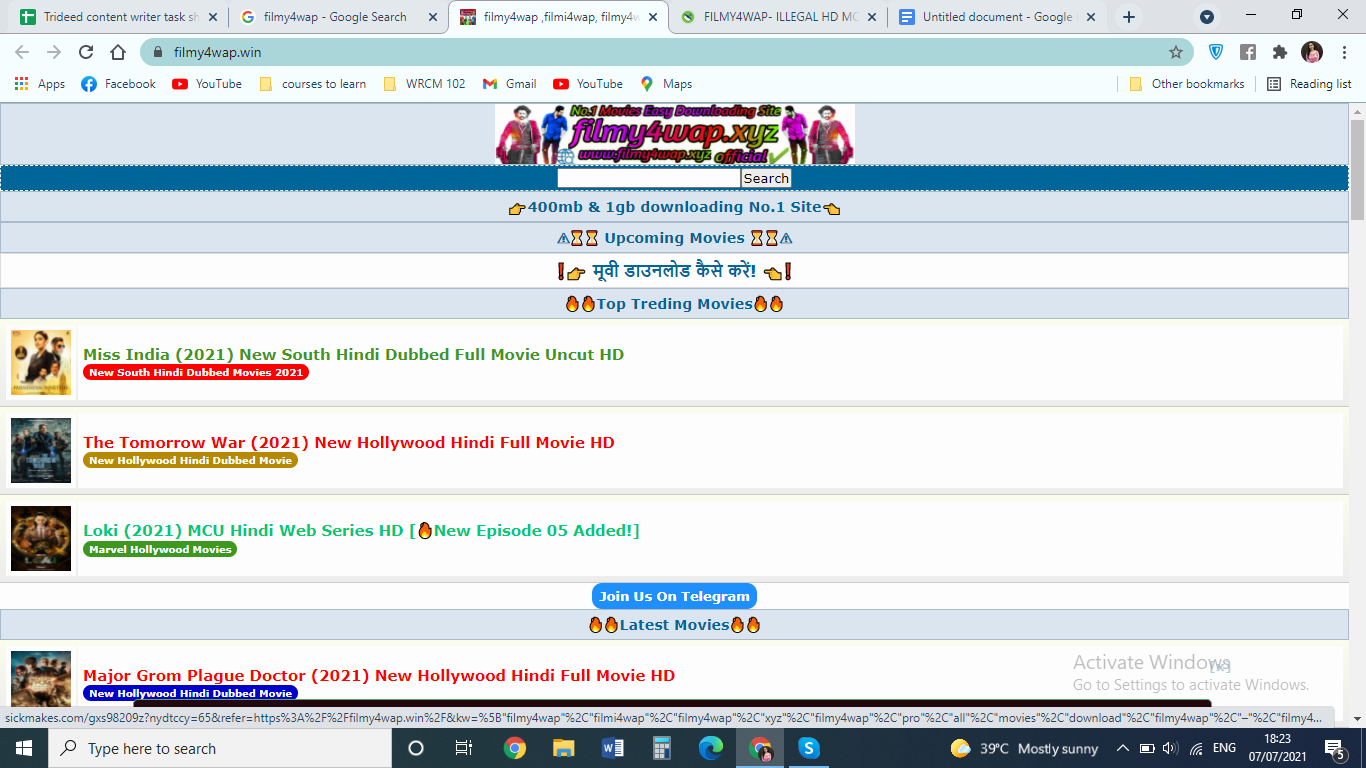Image resolution: width=1366 pixels, height=768 pixels.
Task: Open the 400mb & 1gb downloading link
Action: click(675, 207)
